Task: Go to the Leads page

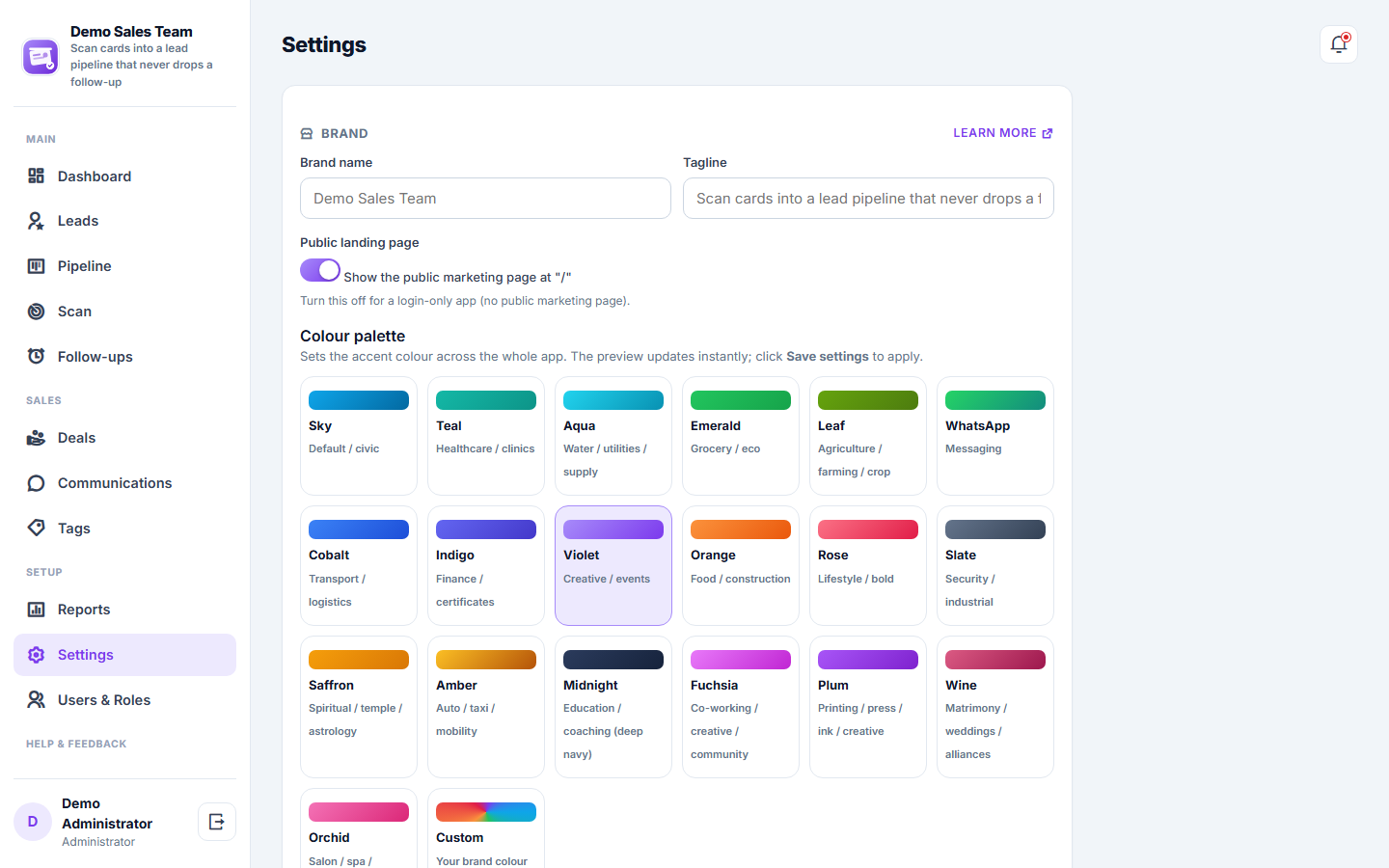Action: (124, 221)
